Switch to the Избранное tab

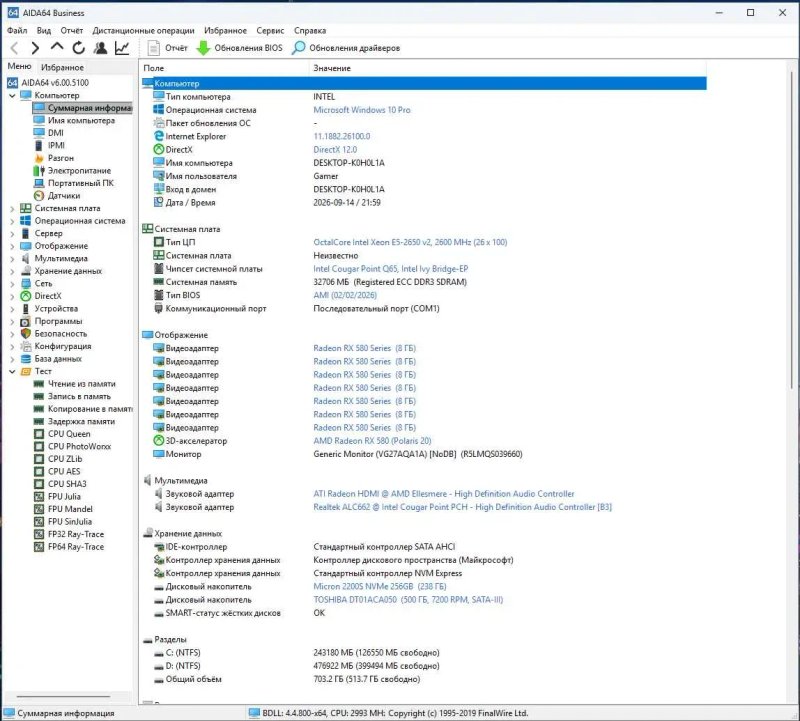pos(62,67)
